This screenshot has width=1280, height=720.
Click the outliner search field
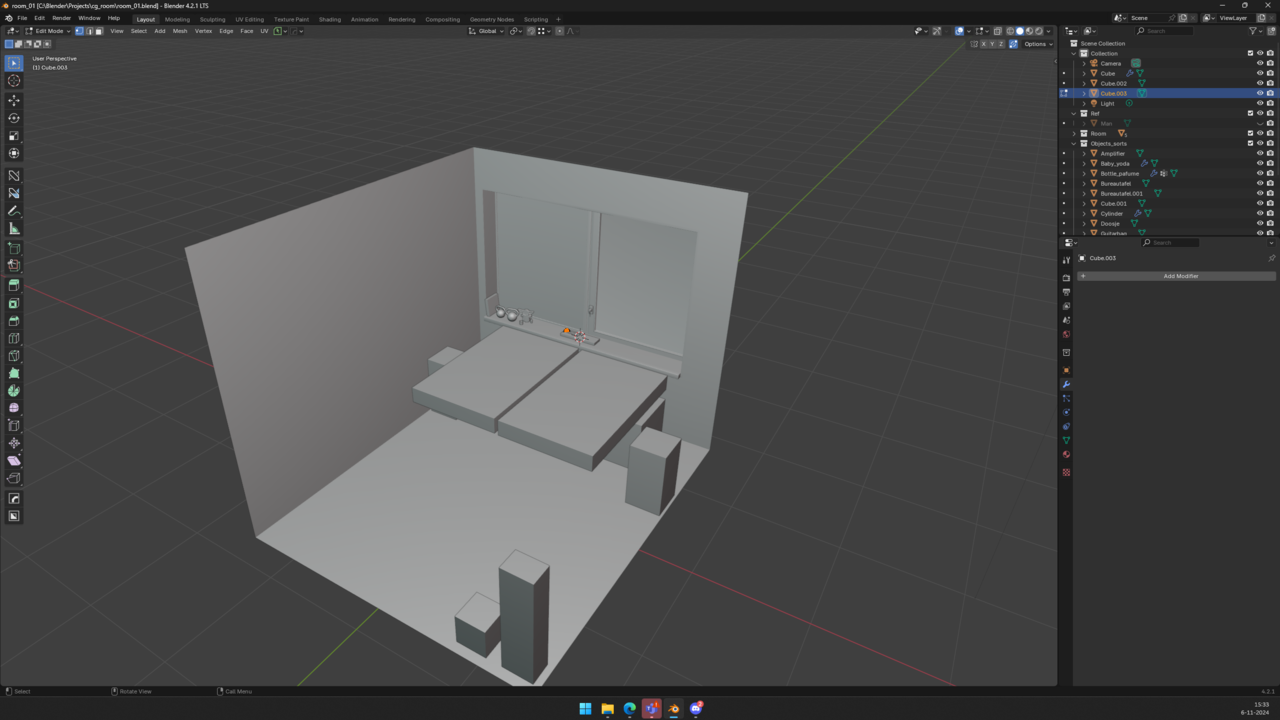pyautogui.click(x=1165, y=31)
